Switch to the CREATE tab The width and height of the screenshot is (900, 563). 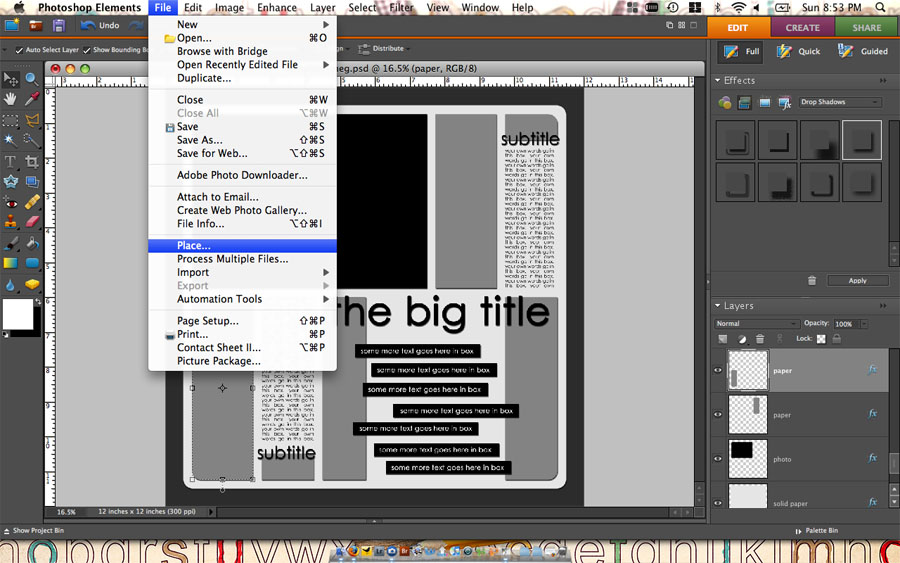pyautogui.click(x=802, y=28)
